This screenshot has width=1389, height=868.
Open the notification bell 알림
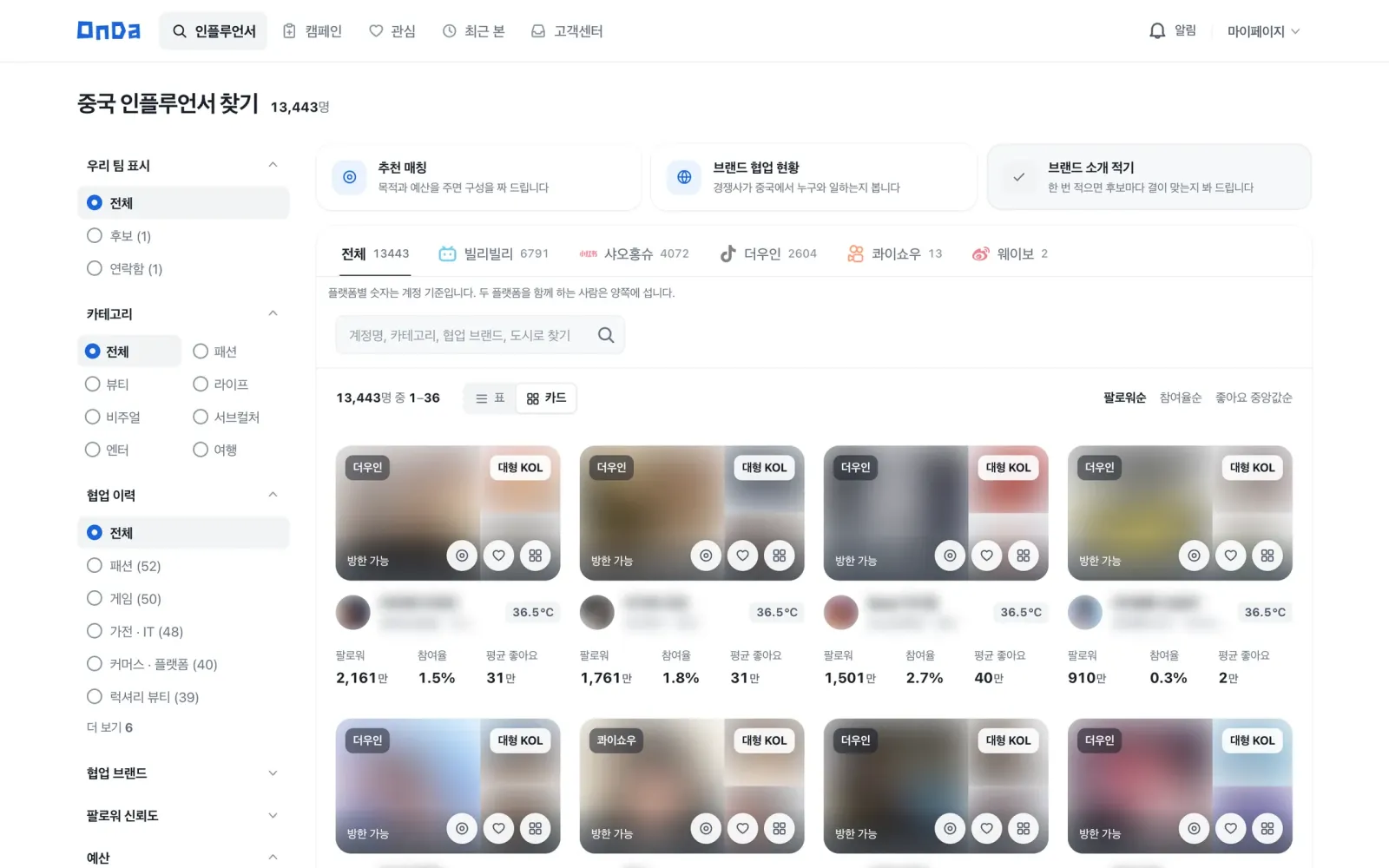tap(1172, 30)
